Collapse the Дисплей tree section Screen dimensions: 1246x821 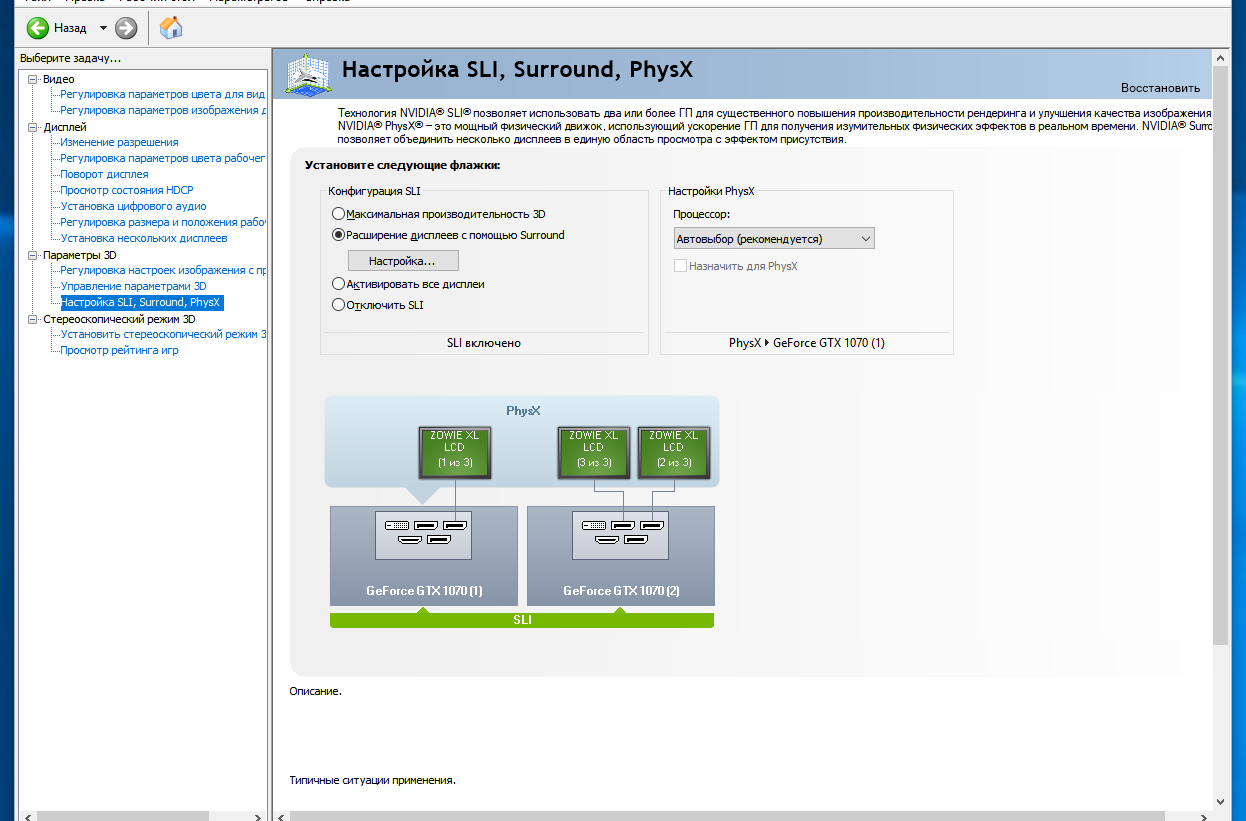(33, 127)
